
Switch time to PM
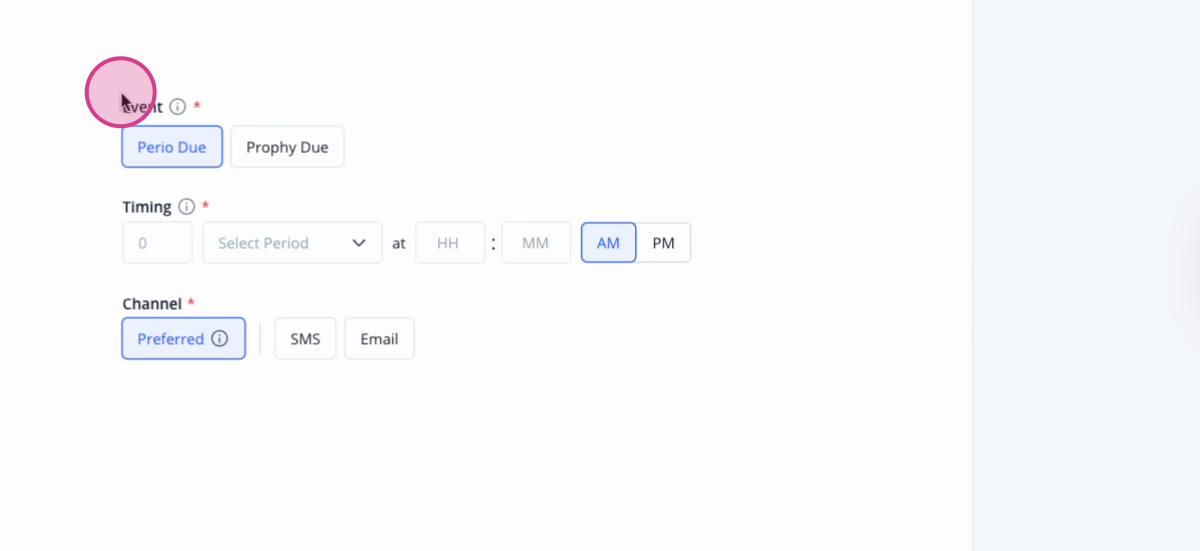663,243
